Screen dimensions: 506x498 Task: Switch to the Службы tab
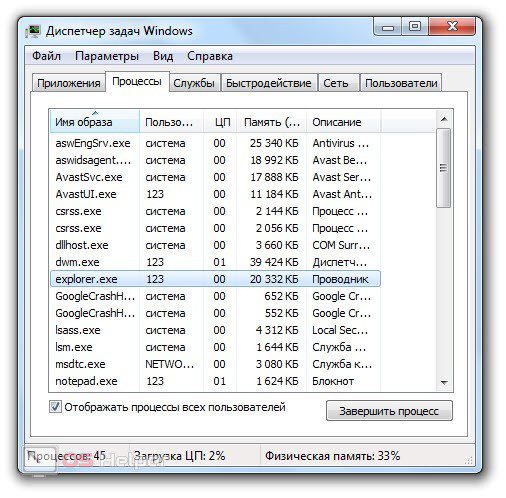(x=194, y=83)
